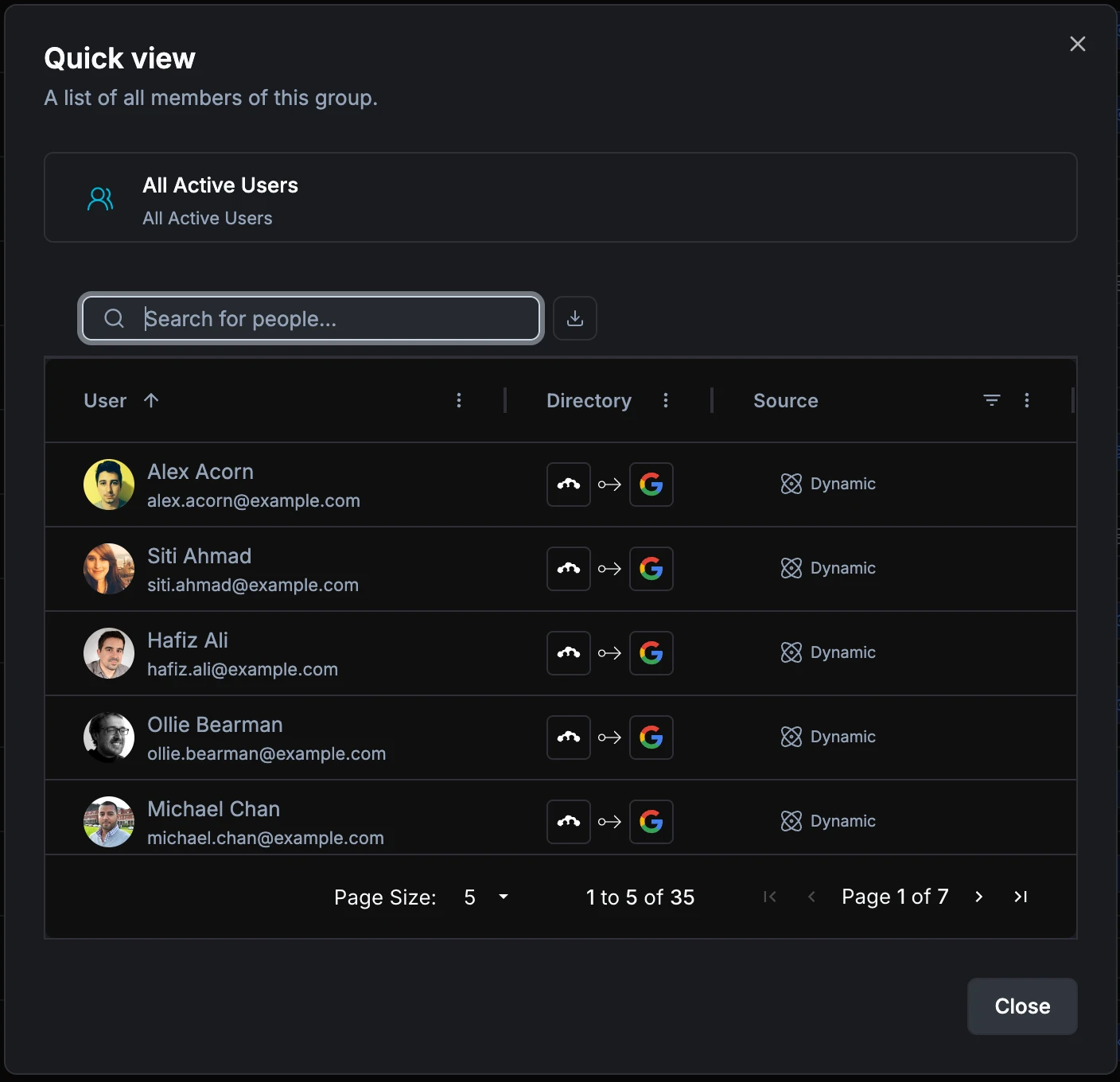Click the Dynamic source icon for Hafiz Ali
Screen dimensions: 1120x1082
click(x=791, y=653)
